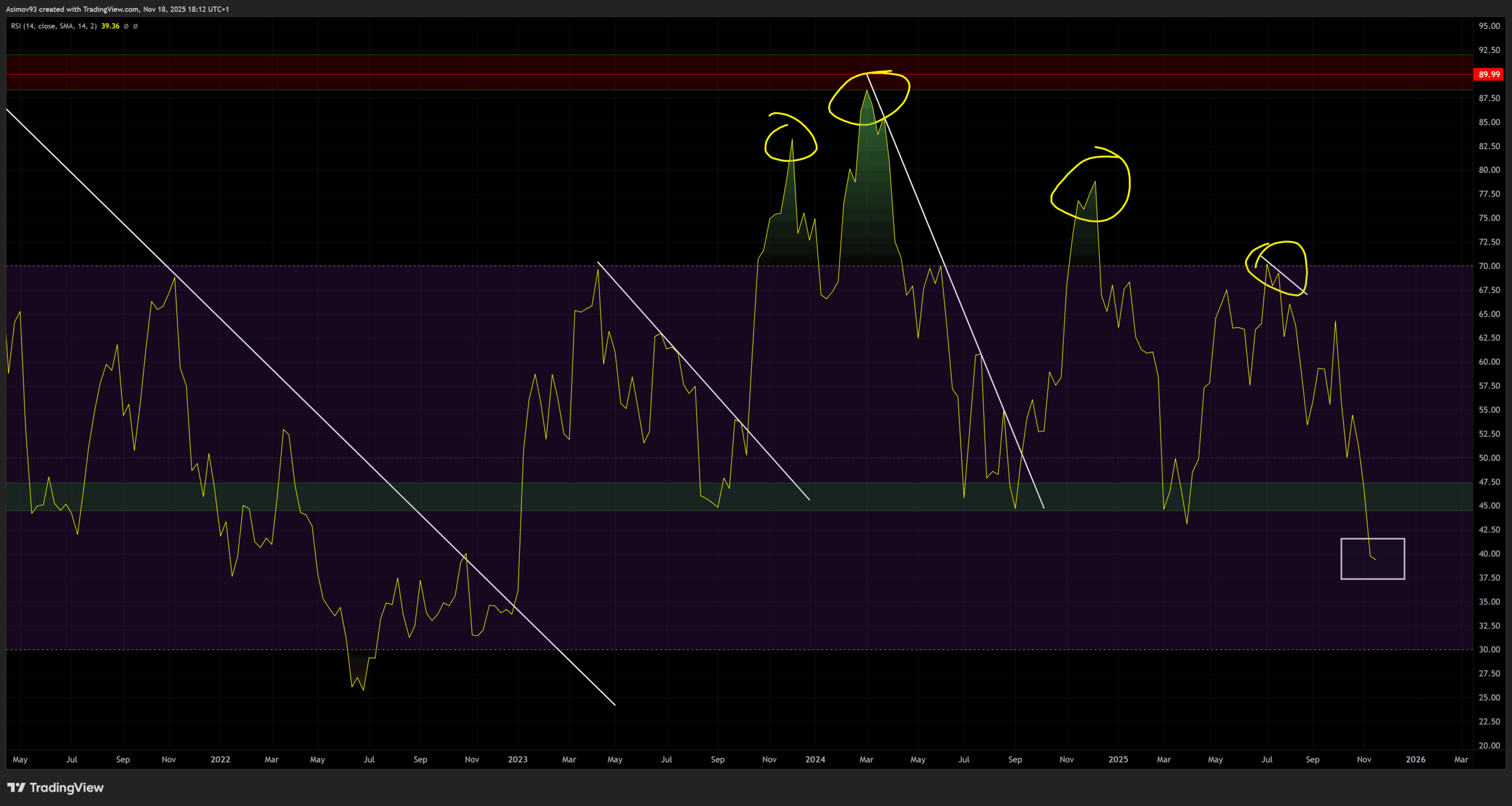Select the 37.50 axis value

[x=1489, y=578]
